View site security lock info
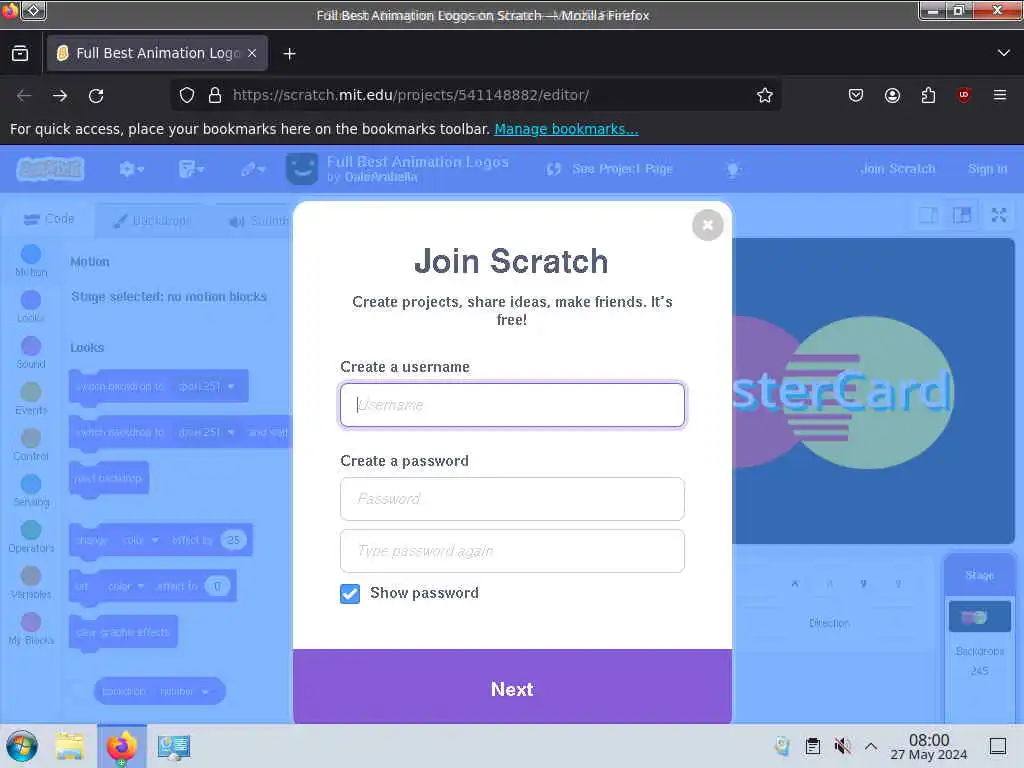The height and width of the screenshot is (768, 1024). (215, 95)
